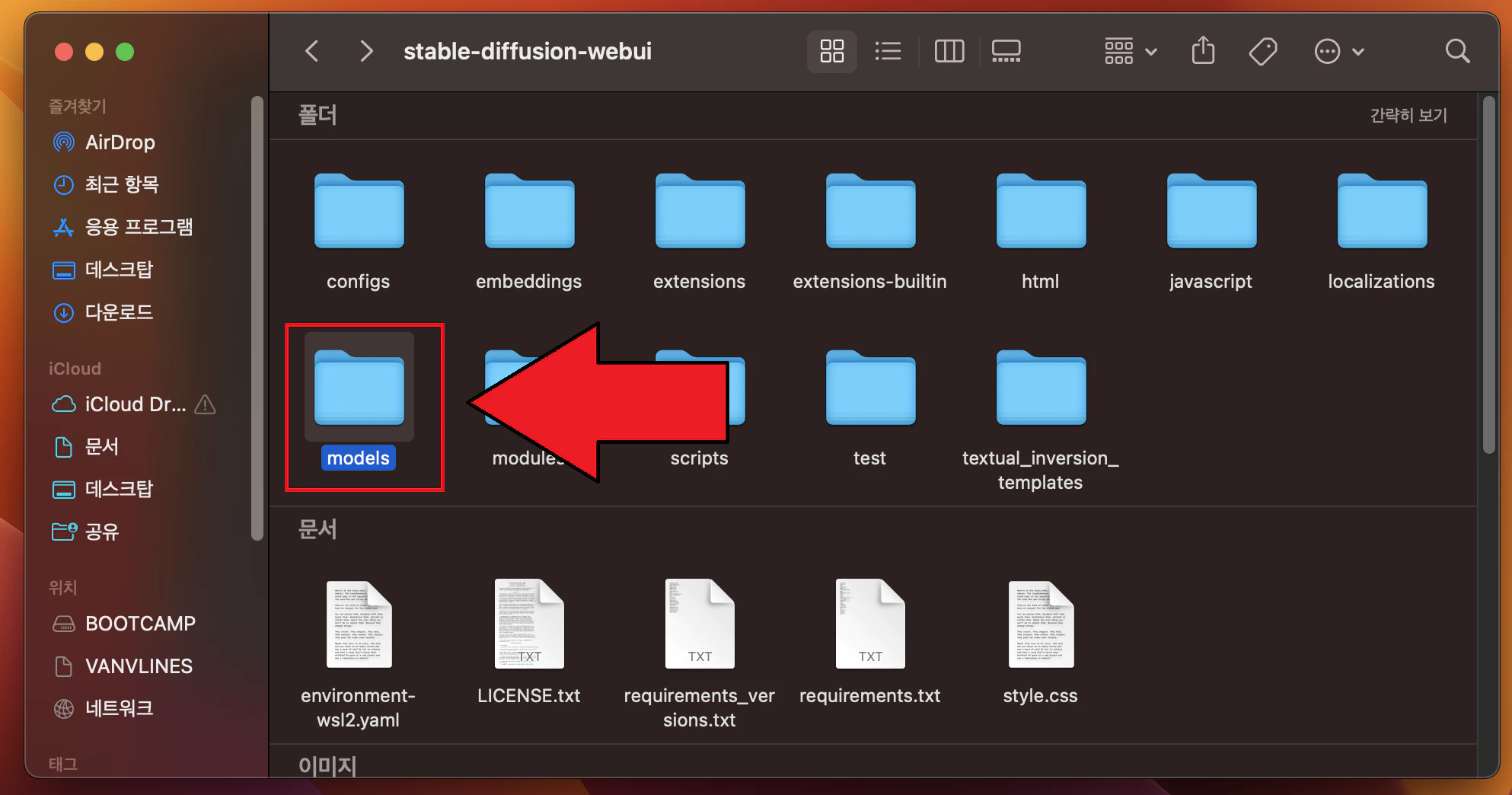Close the Finder window with red button
This screenshot has width=1512, height=795.
tap(64, 52)
